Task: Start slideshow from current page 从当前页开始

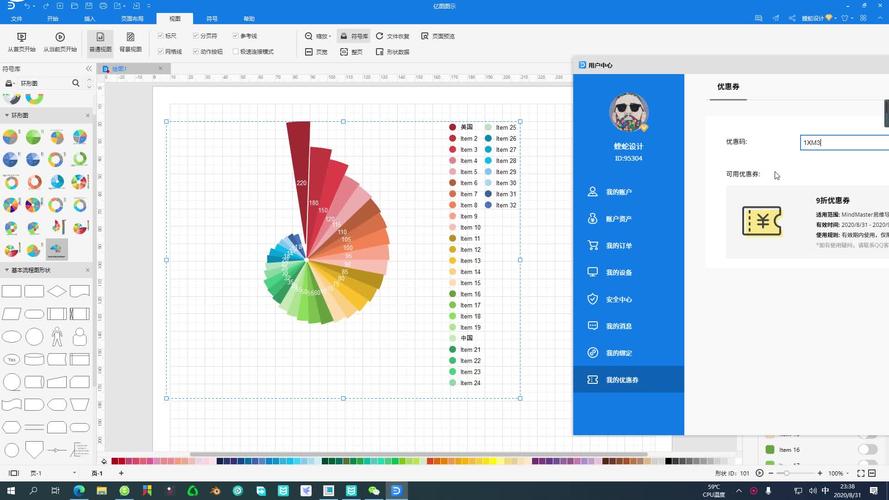Action: [60, 42]
